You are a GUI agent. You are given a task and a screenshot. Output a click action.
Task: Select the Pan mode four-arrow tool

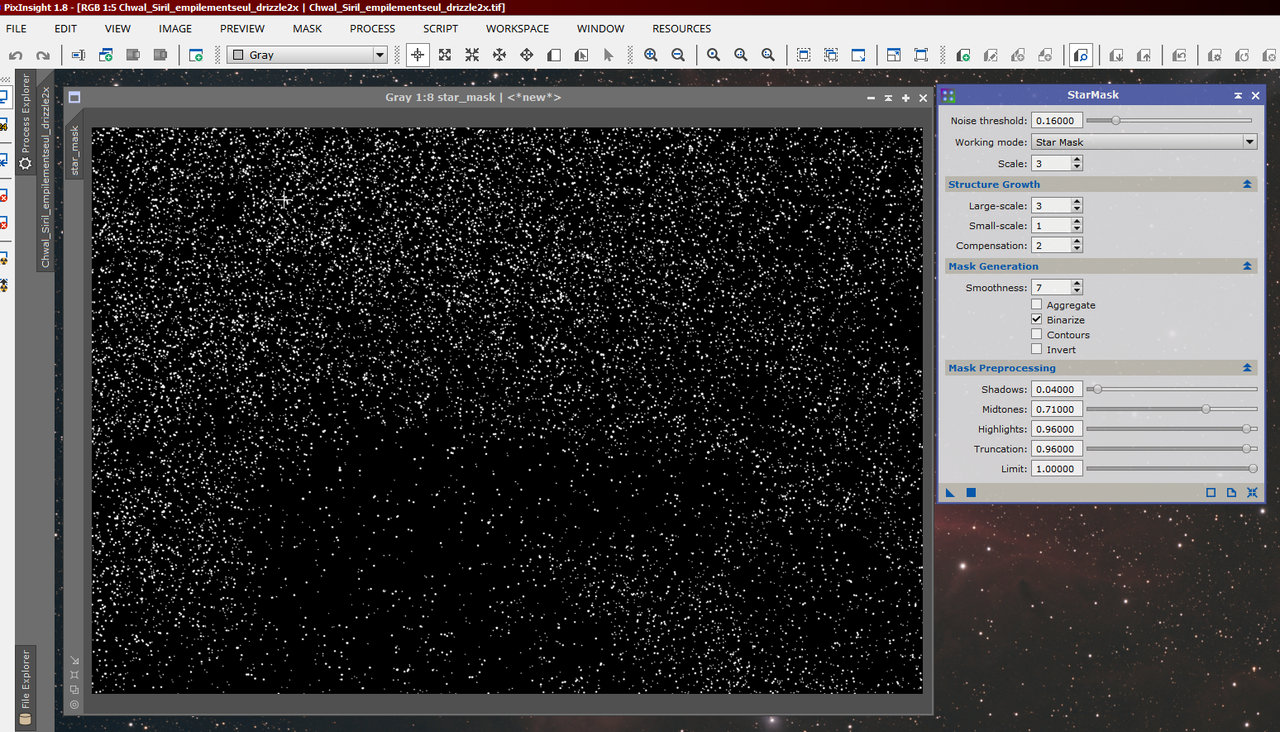[x=526, y=55]
